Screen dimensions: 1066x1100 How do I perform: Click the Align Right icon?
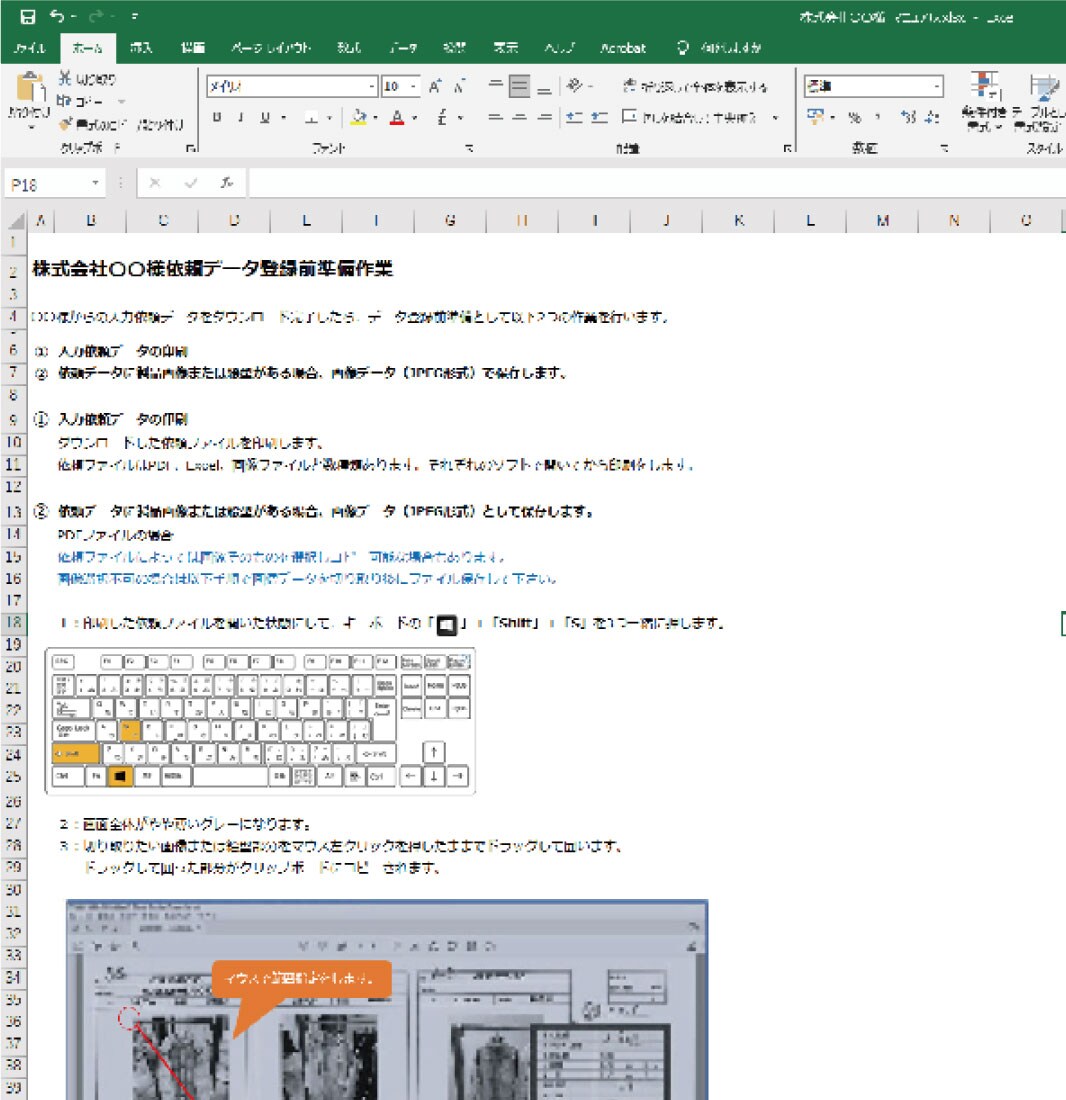pos(544,117)
